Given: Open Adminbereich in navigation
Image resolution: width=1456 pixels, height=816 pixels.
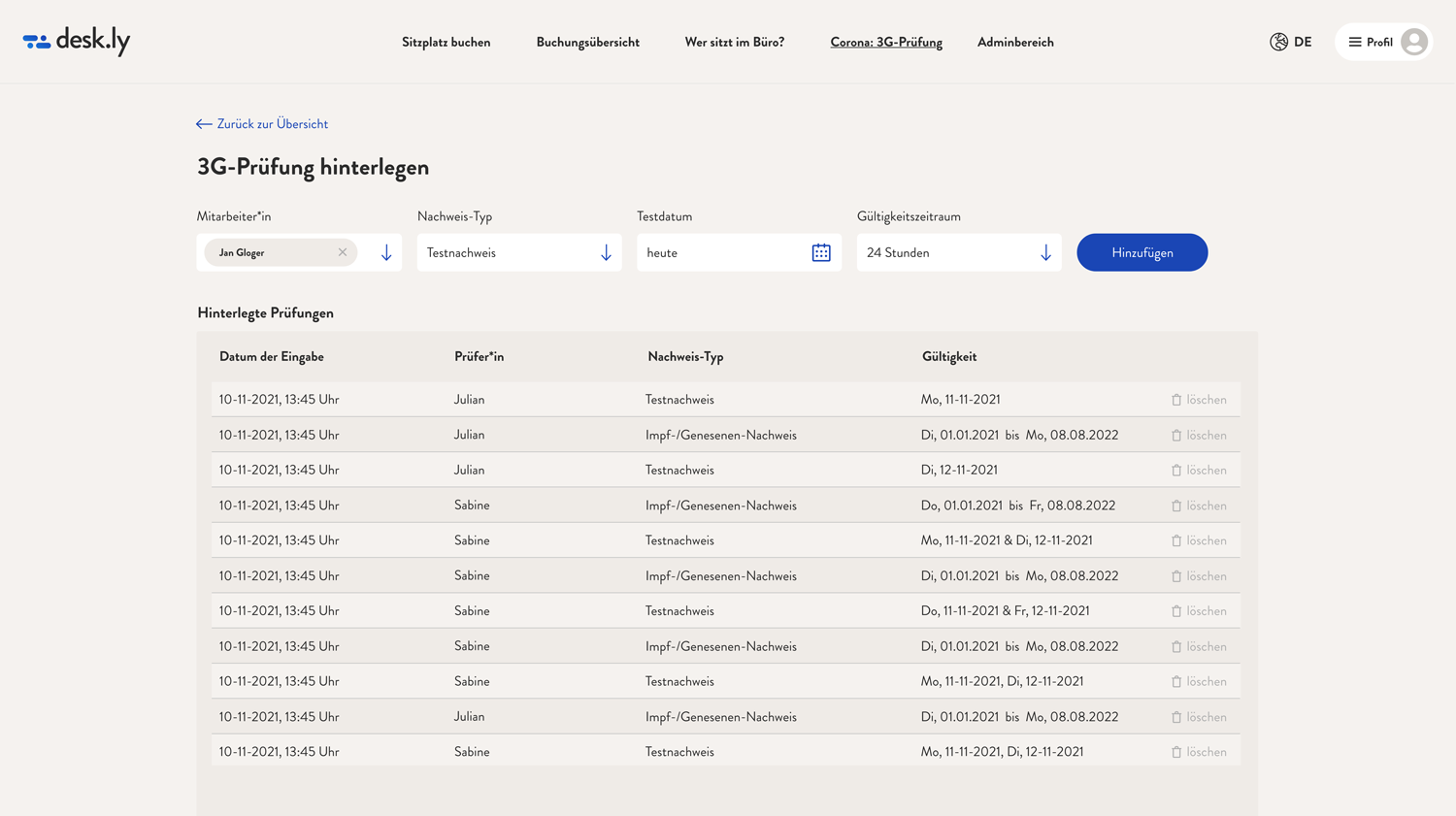Looking at the screenshot, I should tap(1015, 42).
